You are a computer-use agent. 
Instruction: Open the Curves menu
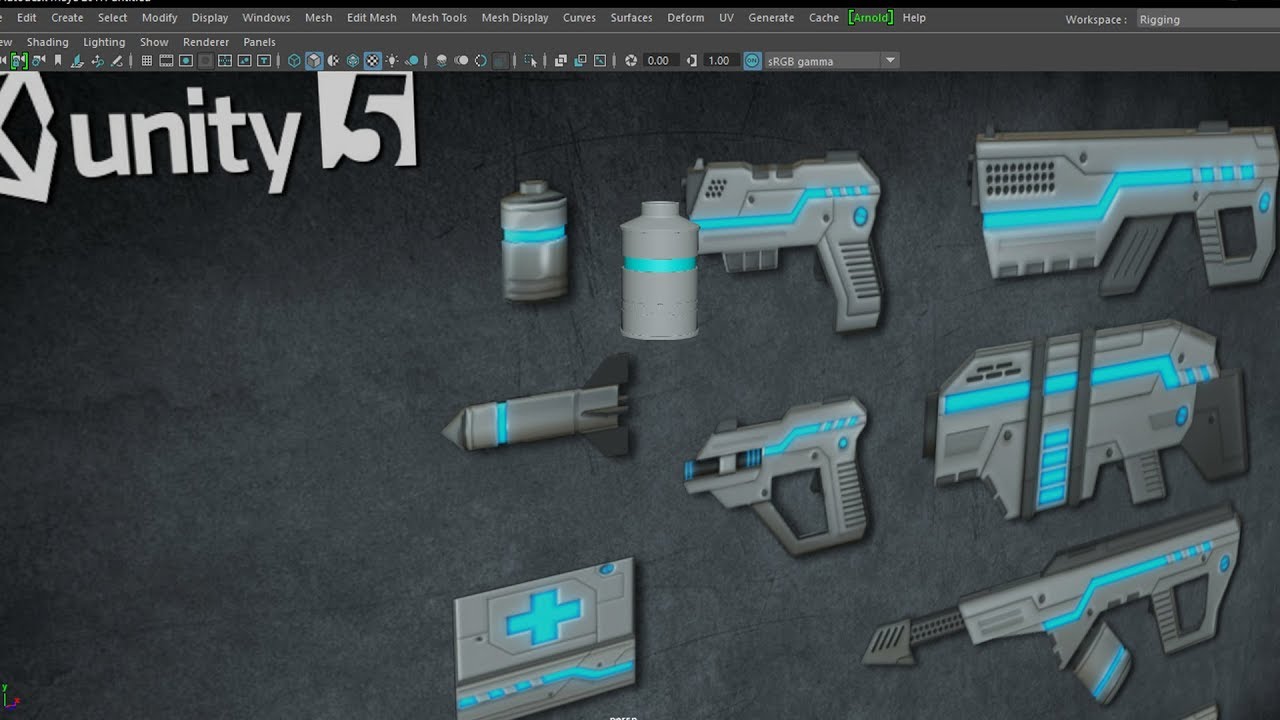pos(579,18)
